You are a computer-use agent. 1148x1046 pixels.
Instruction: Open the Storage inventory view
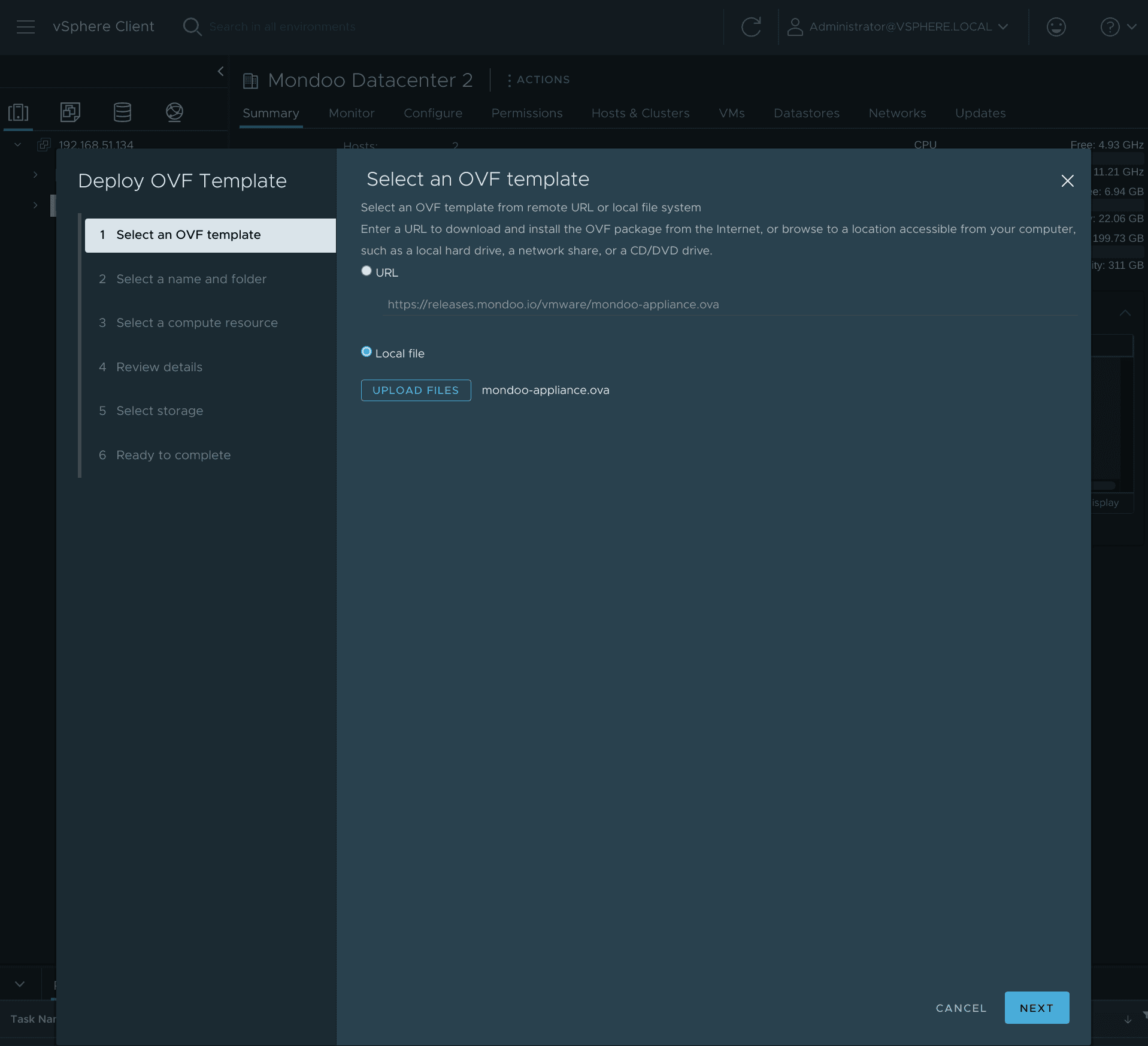click(122, 112)
